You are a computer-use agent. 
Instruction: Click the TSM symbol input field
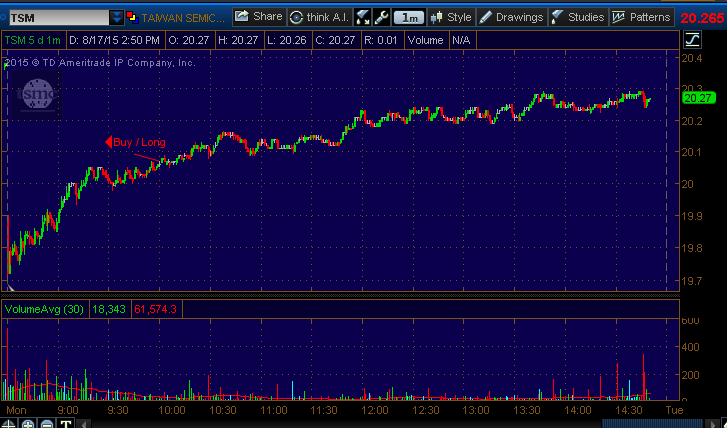59,18
